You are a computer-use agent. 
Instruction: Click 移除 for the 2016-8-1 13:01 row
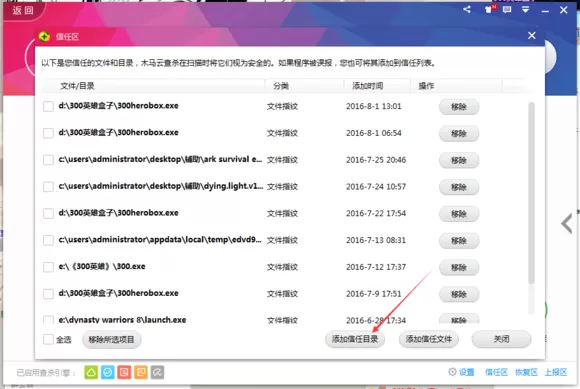459,107
